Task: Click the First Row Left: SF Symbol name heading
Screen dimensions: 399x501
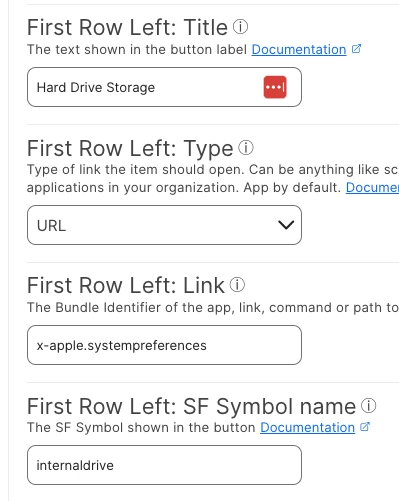Action: [191, 407]
